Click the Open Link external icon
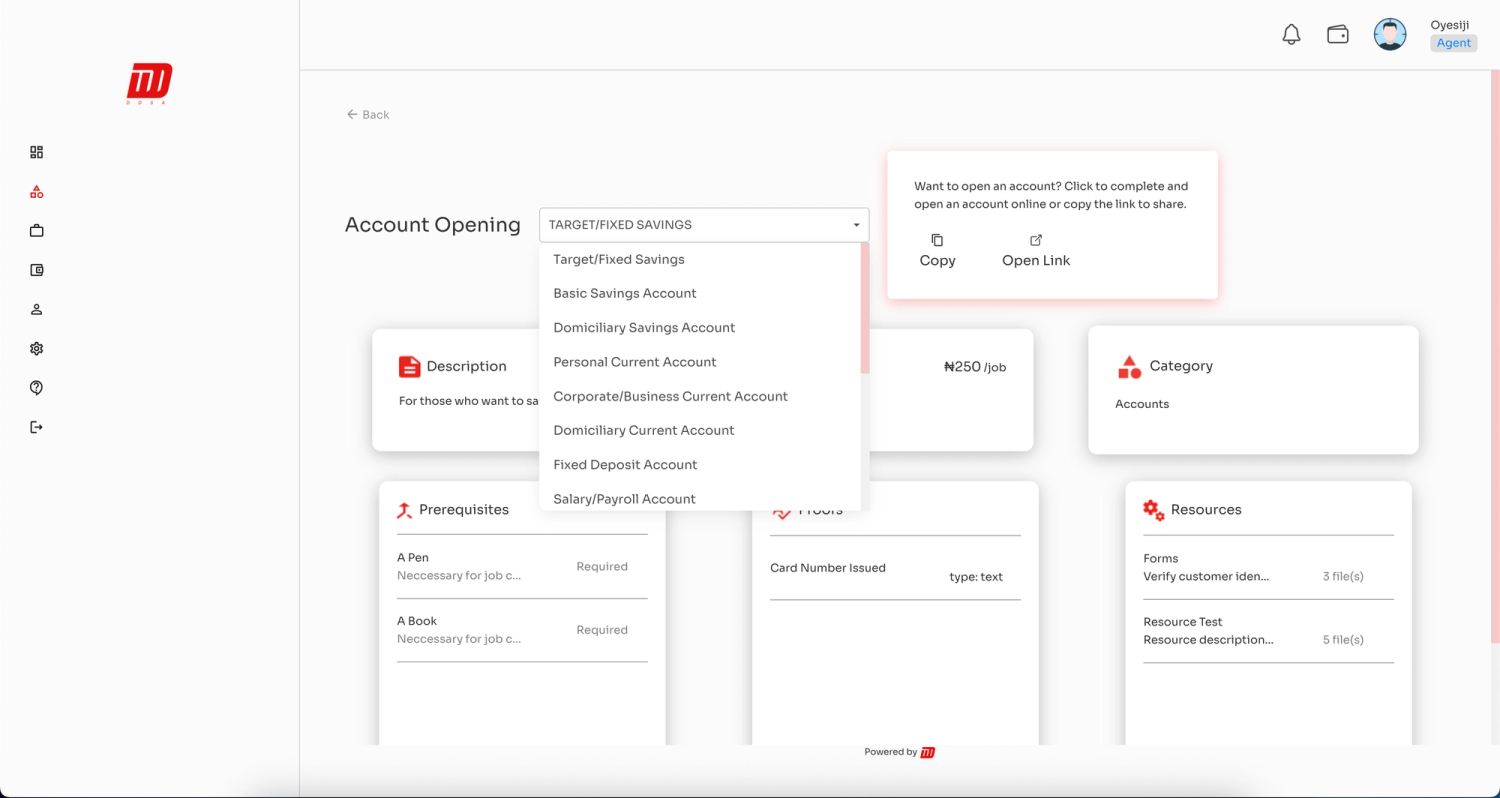1500x798 pixels. tap(1036, 240)
